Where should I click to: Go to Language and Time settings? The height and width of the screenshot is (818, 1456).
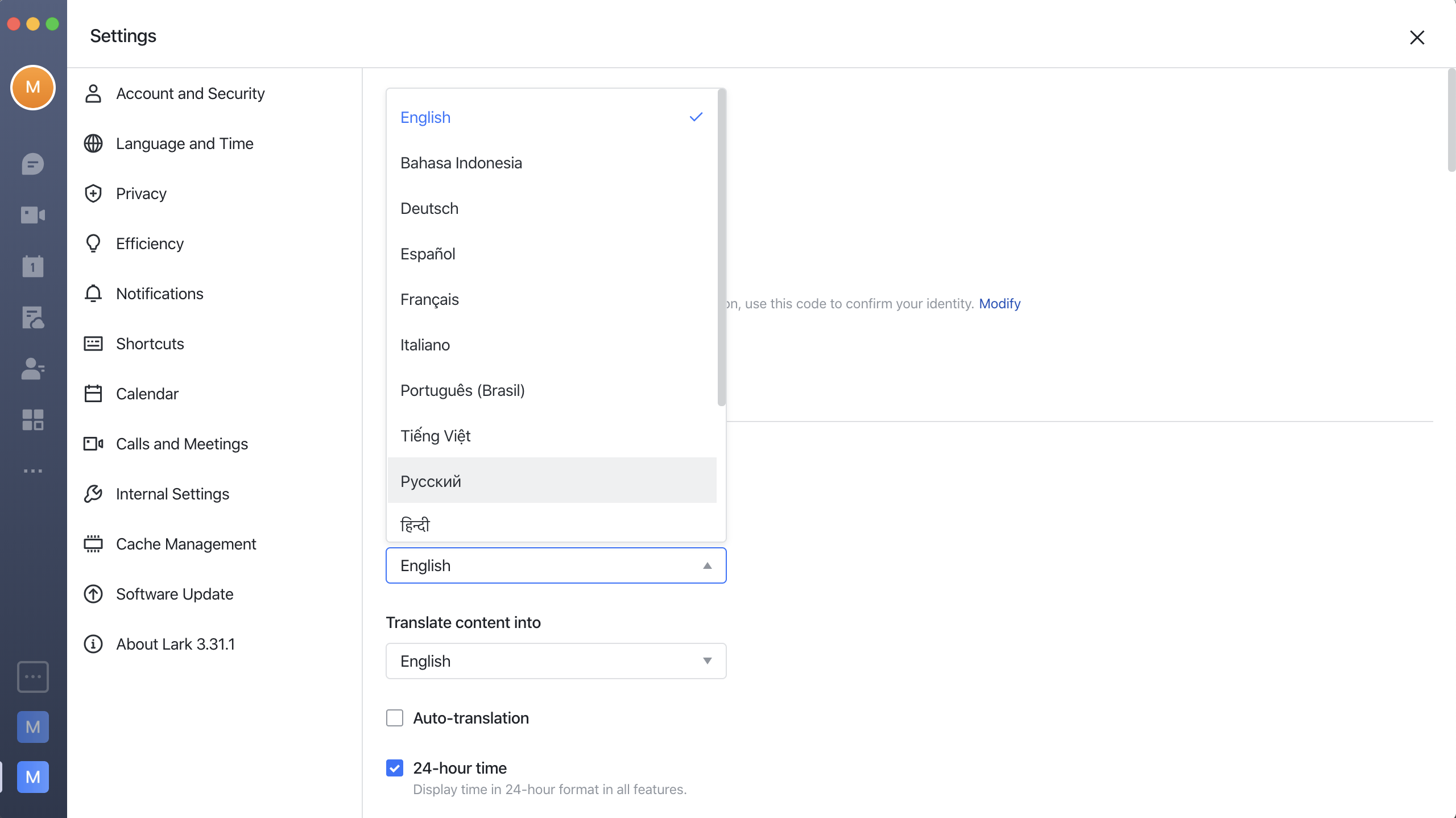point(185,143)
